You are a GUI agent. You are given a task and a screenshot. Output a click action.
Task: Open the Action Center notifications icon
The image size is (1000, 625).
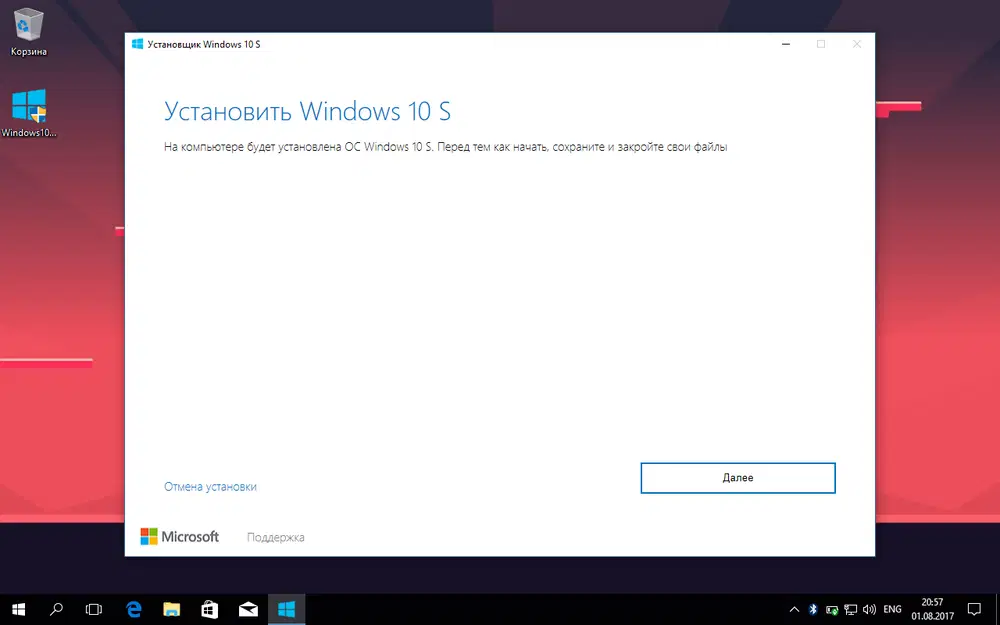(x=974, y=610)
